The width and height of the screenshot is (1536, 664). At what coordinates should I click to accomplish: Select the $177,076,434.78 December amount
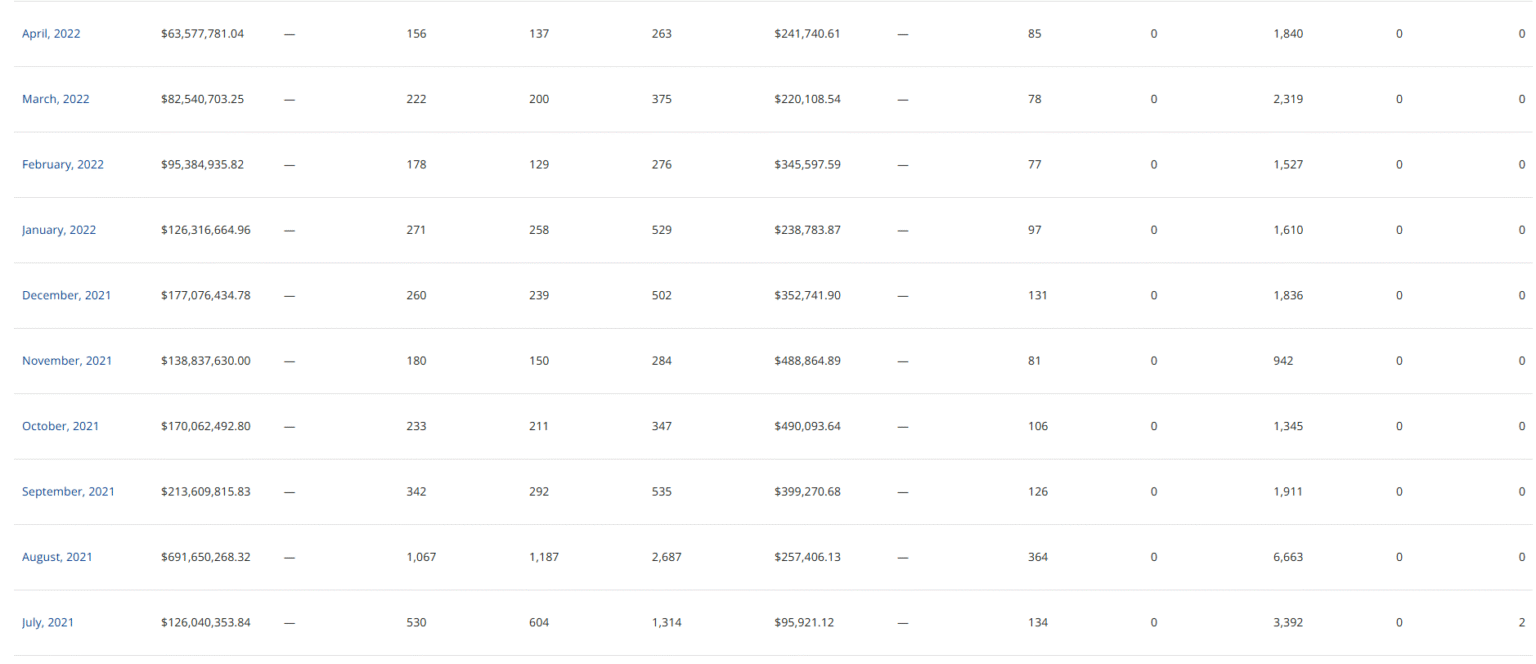click(x=205, y=296)
